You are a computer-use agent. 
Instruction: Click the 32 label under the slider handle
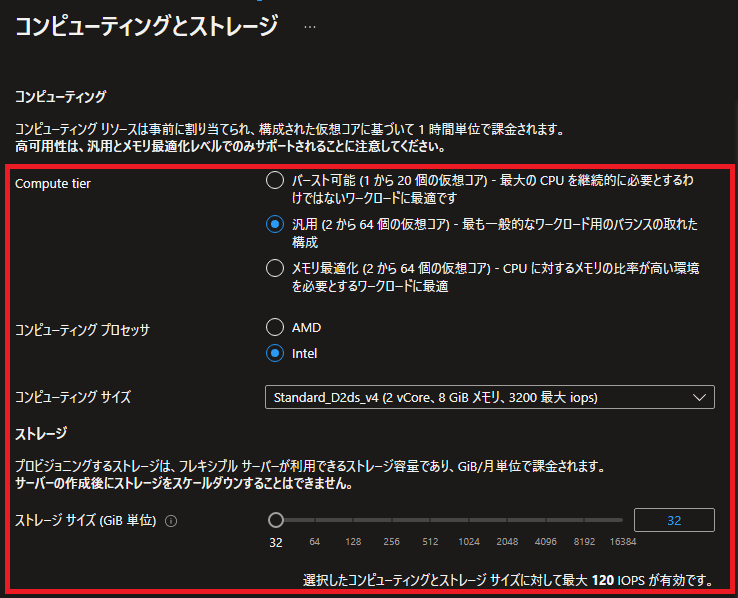tap(276, 542)
